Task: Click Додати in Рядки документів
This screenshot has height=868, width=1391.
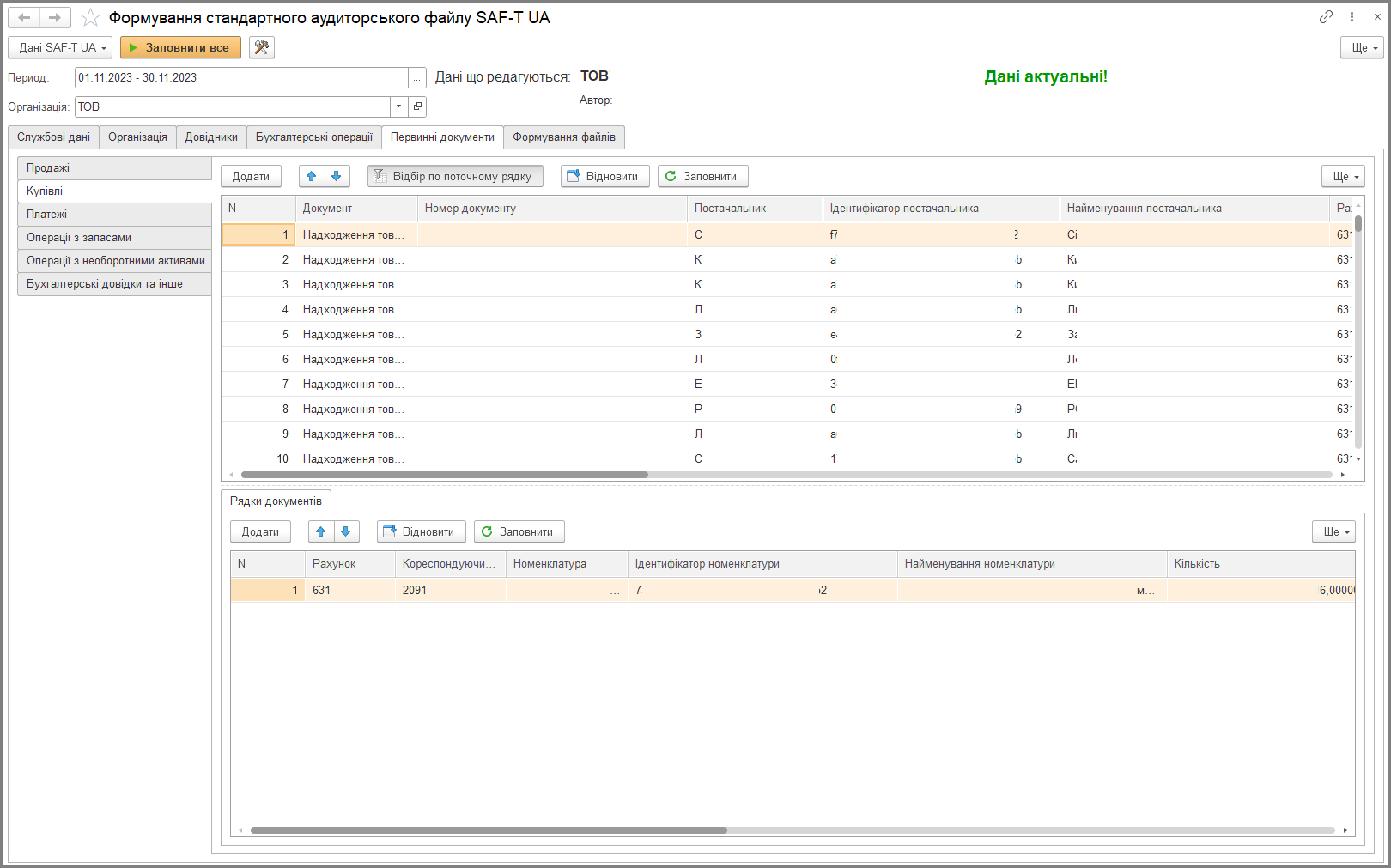Action: click(261, 531)
